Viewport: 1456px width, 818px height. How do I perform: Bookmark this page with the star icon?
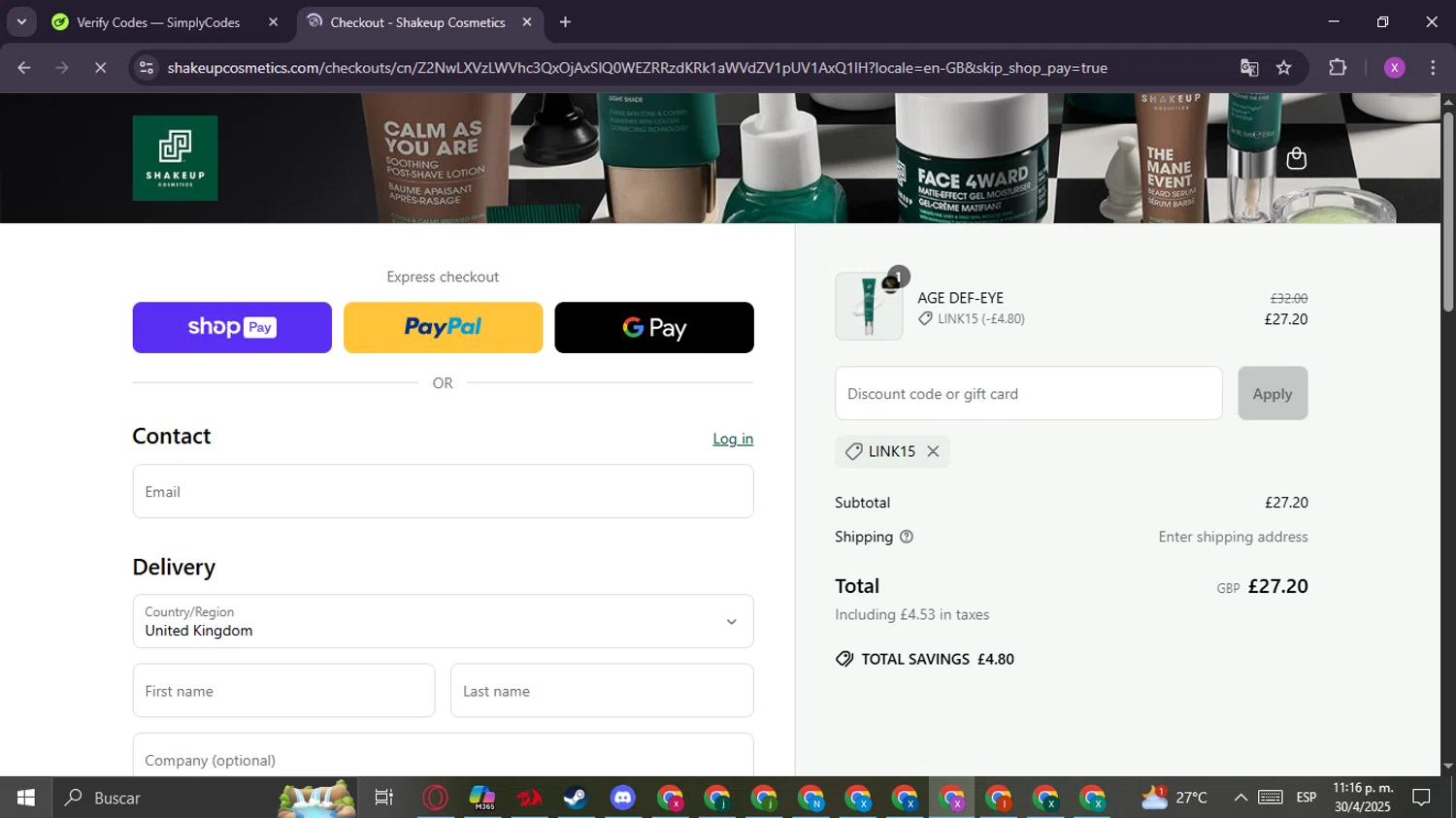(x=1284, y=68)
